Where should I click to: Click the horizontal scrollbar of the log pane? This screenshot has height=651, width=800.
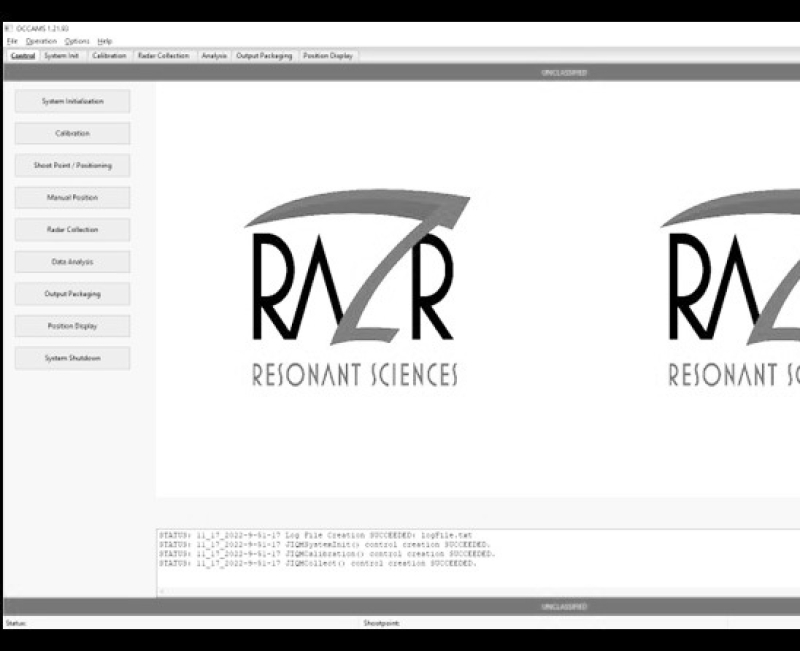478,592
